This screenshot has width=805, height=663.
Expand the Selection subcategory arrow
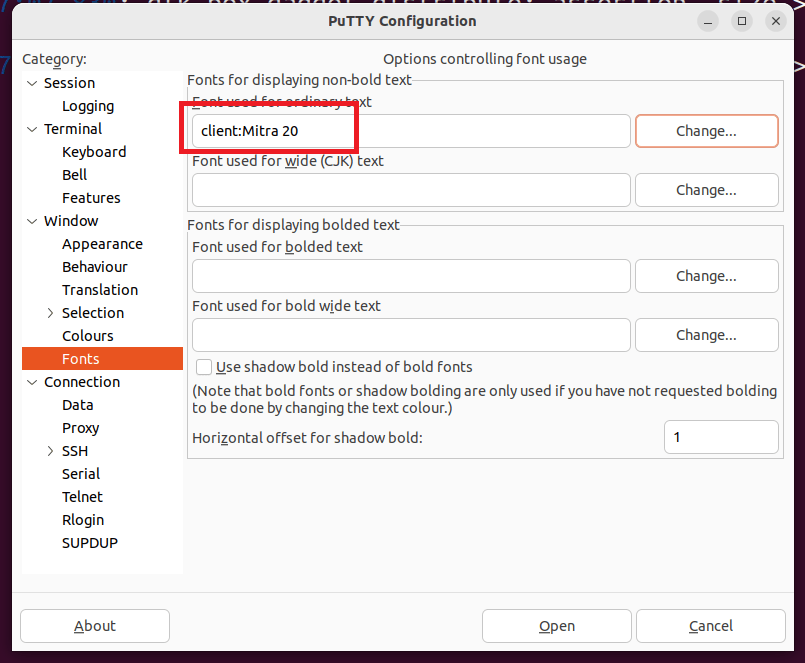[51, 313]
